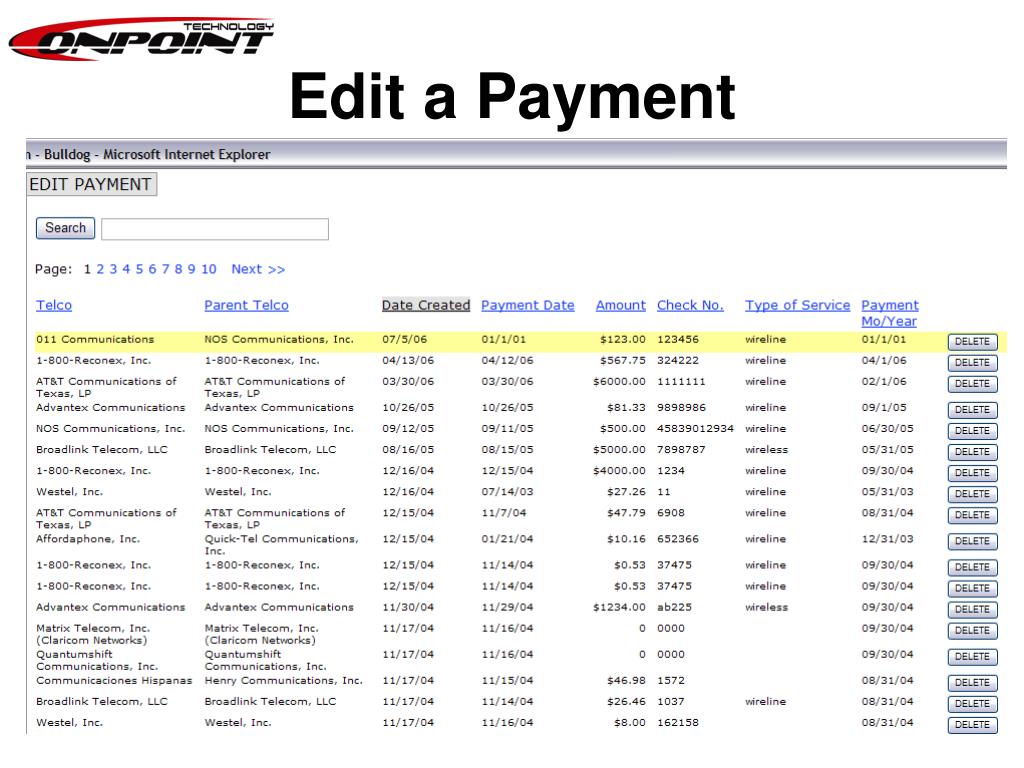This screenshot has width=1024, height=768.
Task: Sort by Payment Mo/Year column
Action: pyautogui.click(x=889, y=313)
